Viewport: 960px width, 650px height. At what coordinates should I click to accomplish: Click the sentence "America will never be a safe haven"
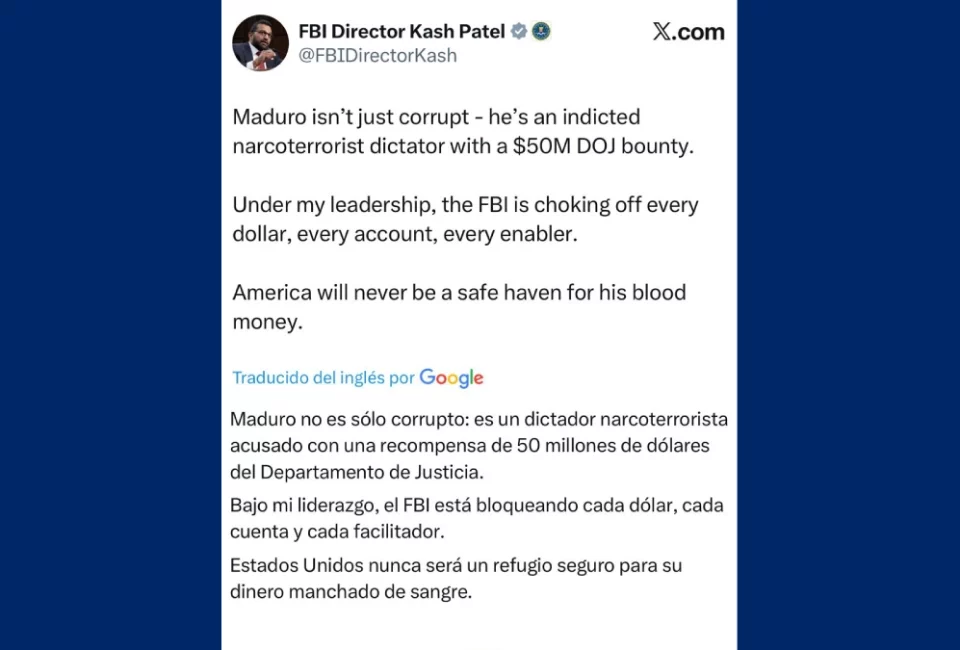[459, 293]
